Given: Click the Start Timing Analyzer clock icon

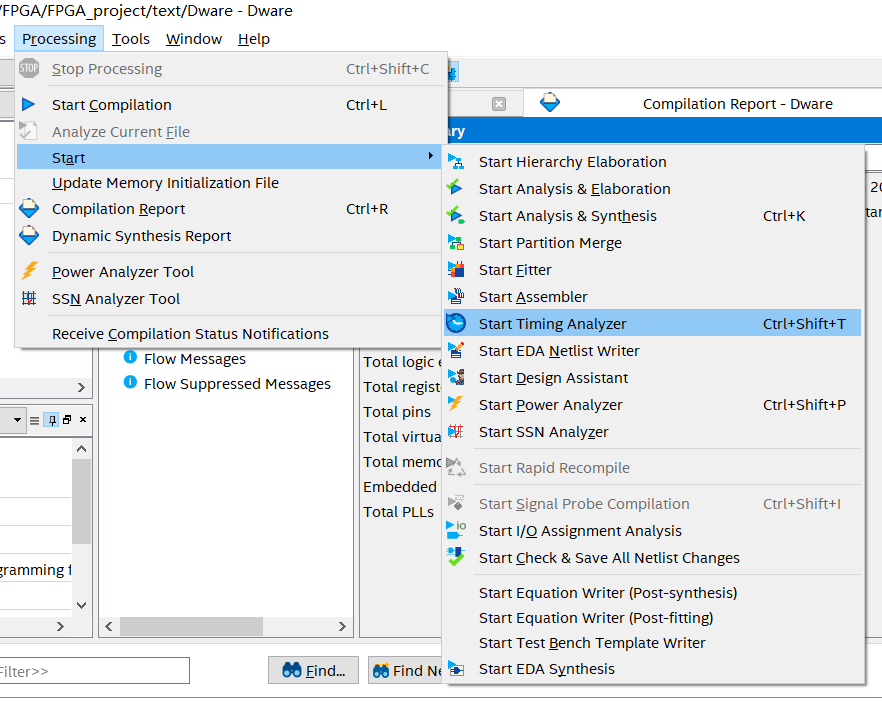Looking at the screenshot, I should [x=456, y=323].
